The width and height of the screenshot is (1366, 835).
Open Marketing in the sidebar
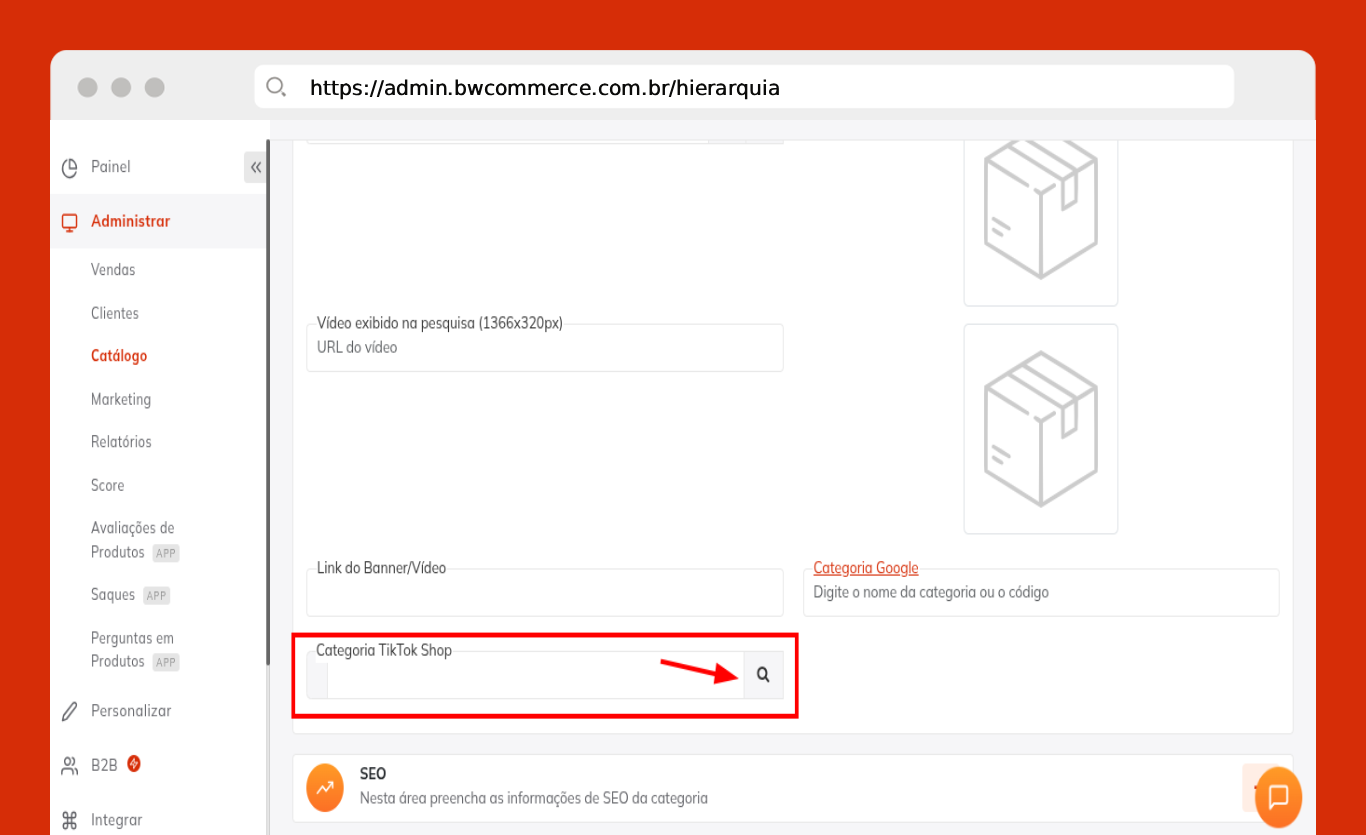(121, 399)
